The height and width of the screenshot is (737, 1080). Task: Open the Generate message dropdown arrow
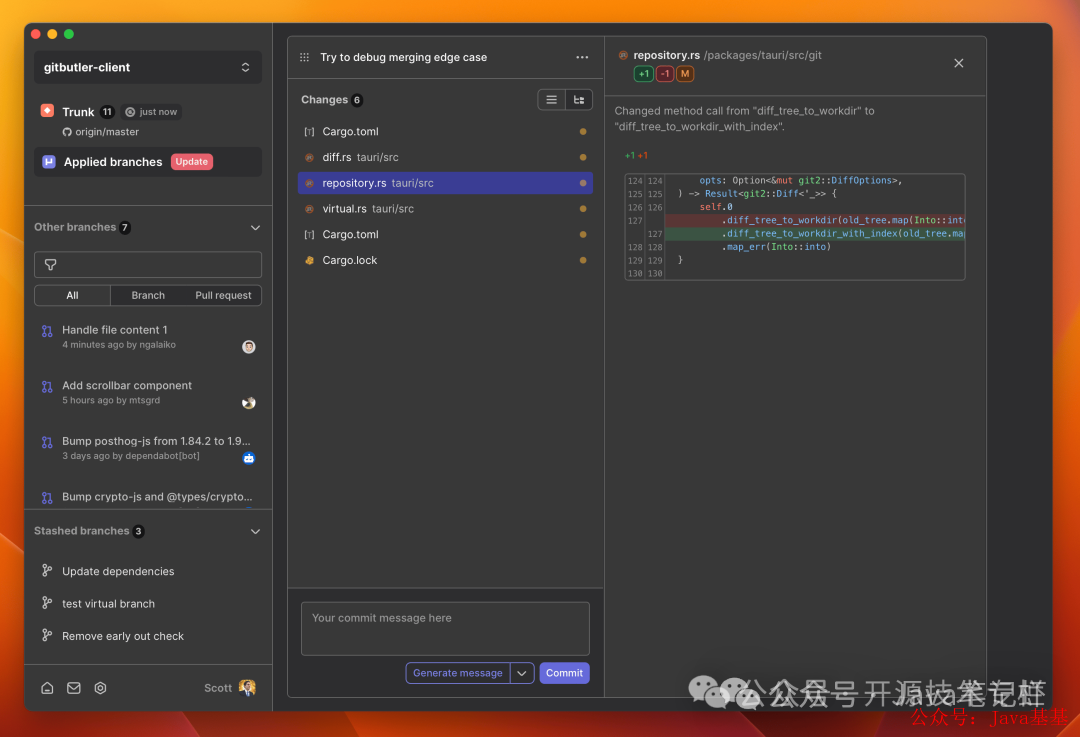(x=522, y=673)
